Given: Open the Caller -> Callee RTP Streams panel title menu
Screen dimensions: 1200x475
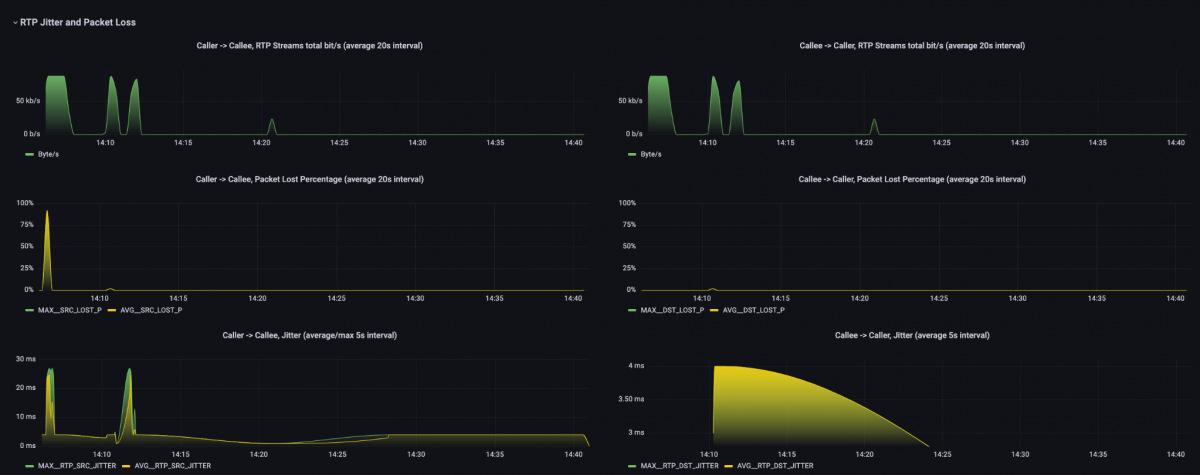Looking at the screenshot, I should [309, 46].
